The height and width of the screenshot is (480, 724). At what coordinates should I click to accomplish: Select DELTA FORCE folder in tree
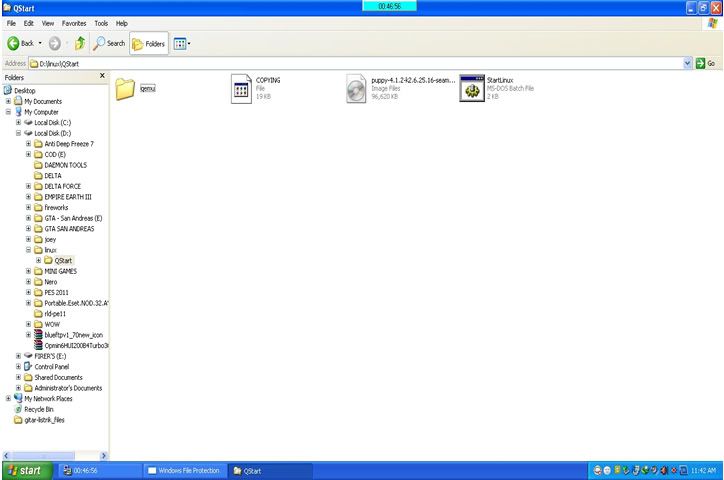[x=62, y=186]
